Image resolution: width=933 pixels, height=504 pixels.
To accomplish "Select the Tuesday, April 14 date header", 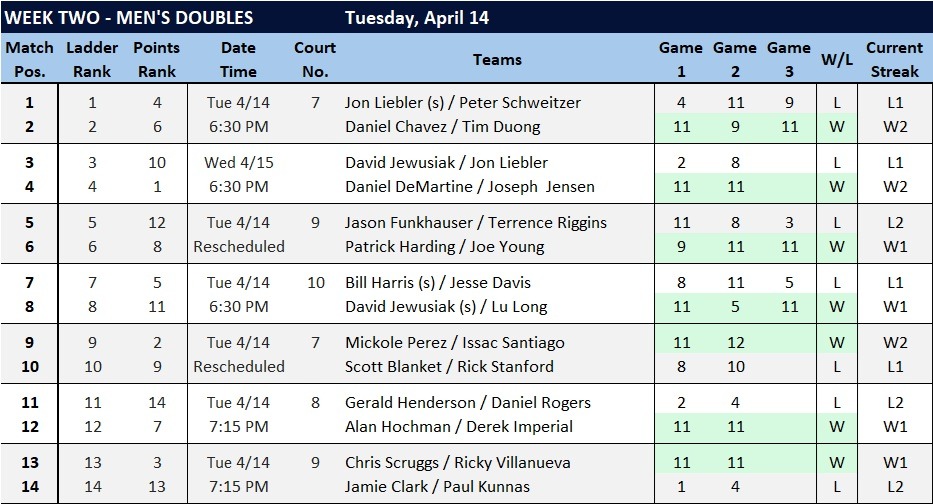I will point(417,18).
